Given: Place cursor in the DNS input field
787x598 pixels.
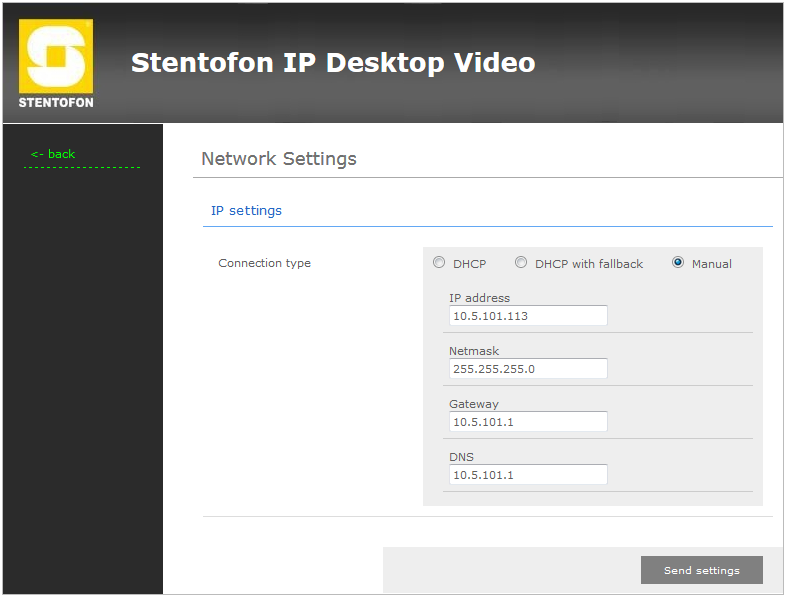Looking at the screenshot, I should 528,475.
